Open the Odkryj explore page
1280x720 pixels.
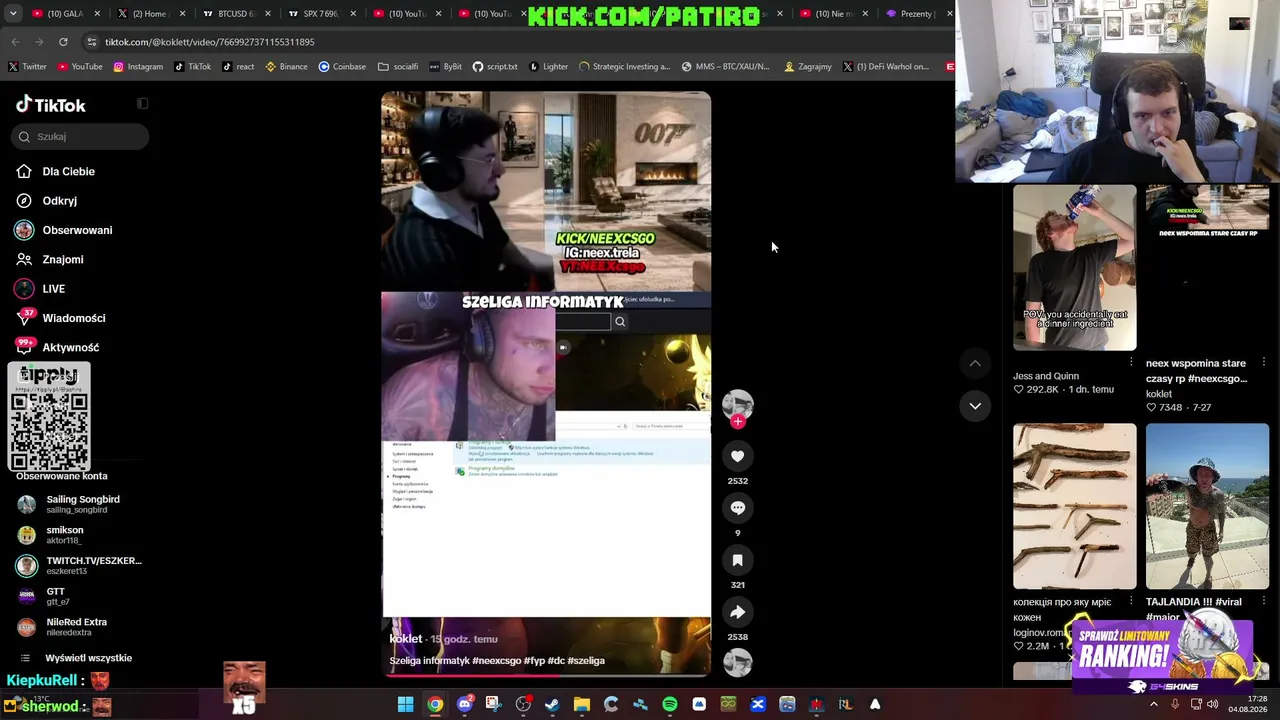[x=47, y=201]
